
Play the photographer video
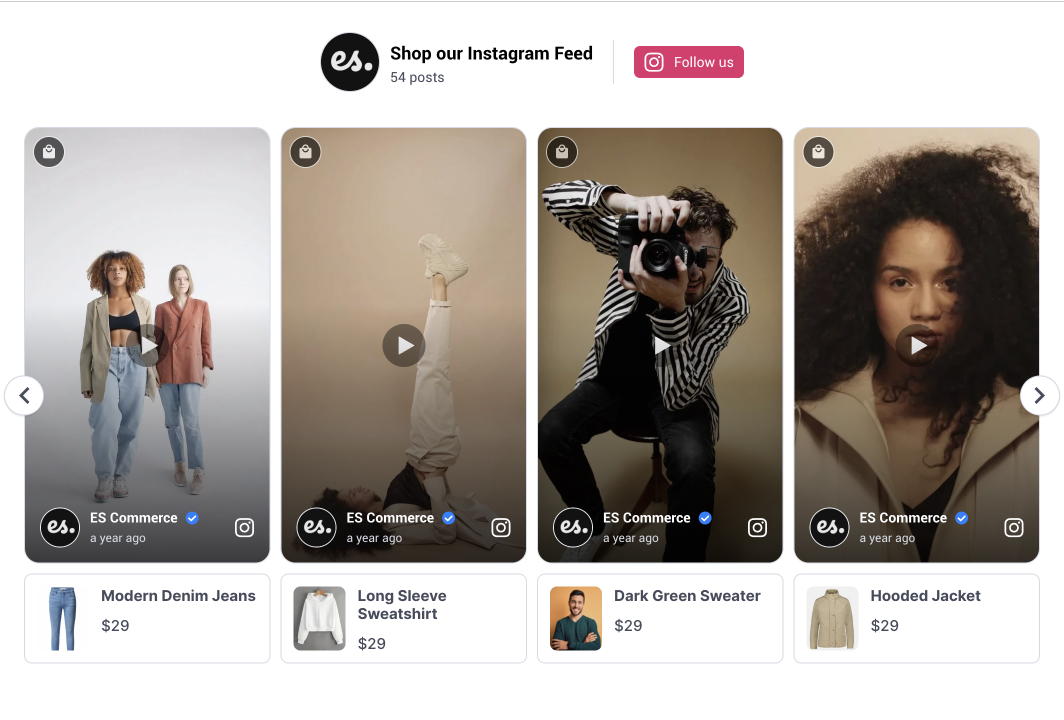point(660,345)
